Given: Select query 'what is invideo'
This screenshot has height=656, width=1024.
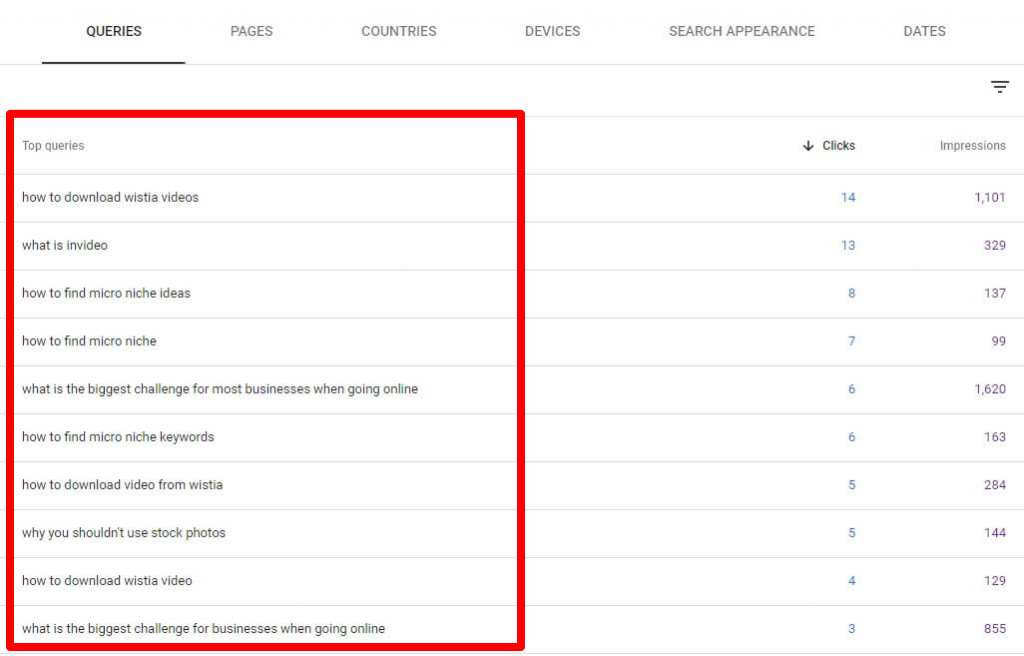Looking at the screenshot, I should pos(65,245).
